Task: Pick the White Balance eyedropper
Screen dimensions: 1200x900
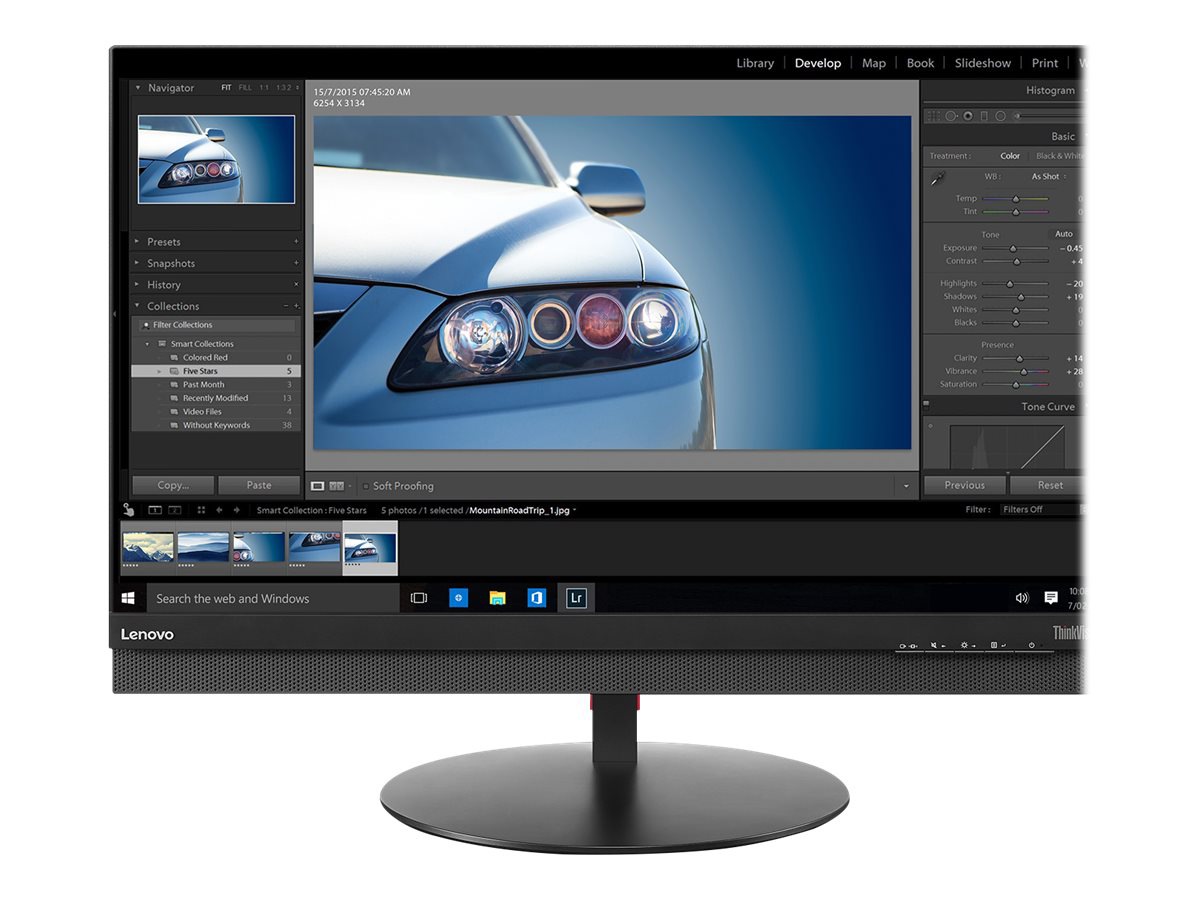Action: pos(937,178)
